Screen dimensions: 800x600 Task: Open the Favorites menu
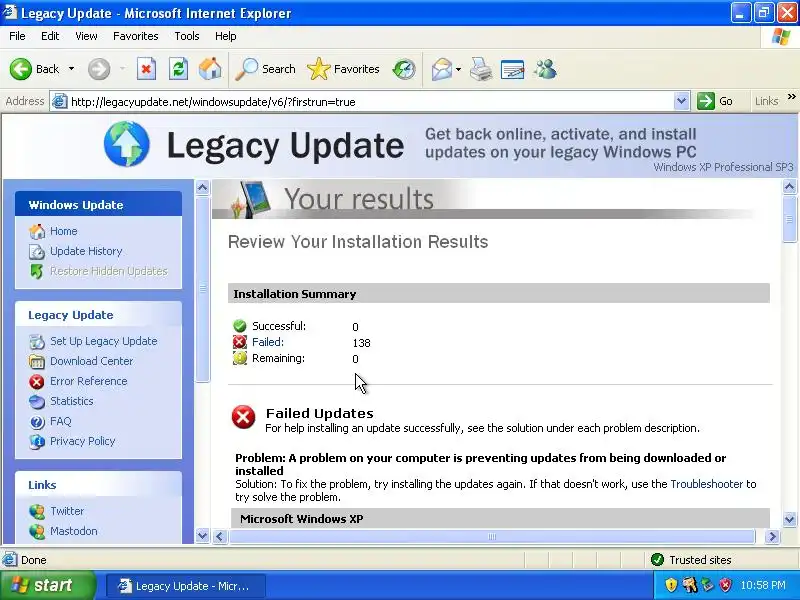click(x=136, y=36)
